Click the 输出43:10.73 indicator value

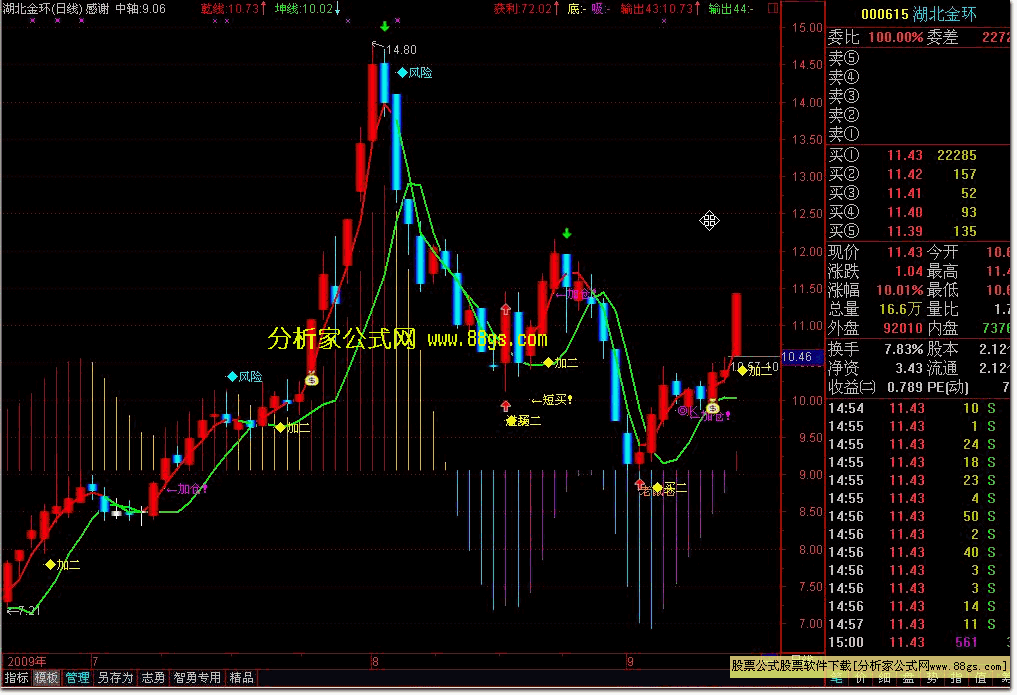pyautogui.click(x=660, y=8)
